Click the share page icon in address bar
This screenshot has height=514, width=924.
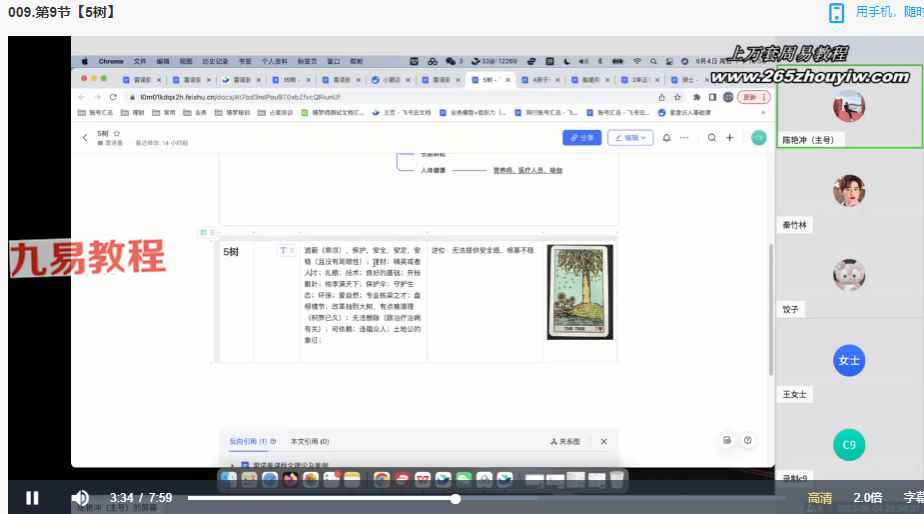click(662, 97)
